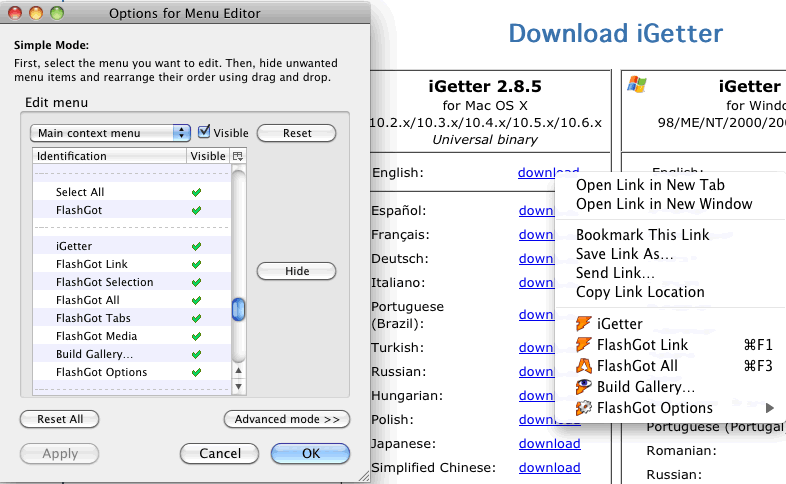Click the FlashGot All icon in context menu
Image resolution: width=786 pixels, height=484 pixels.
583,366
